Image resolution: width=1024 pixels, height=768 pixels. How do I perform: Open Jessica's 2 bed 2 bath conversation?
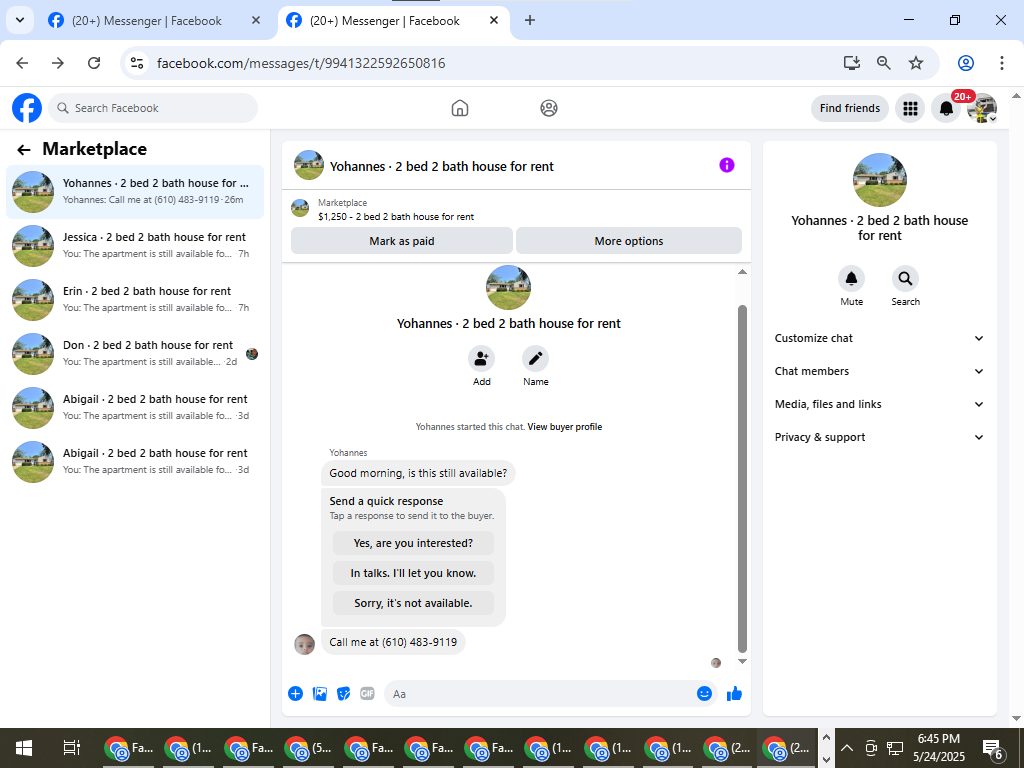point(135,246)
